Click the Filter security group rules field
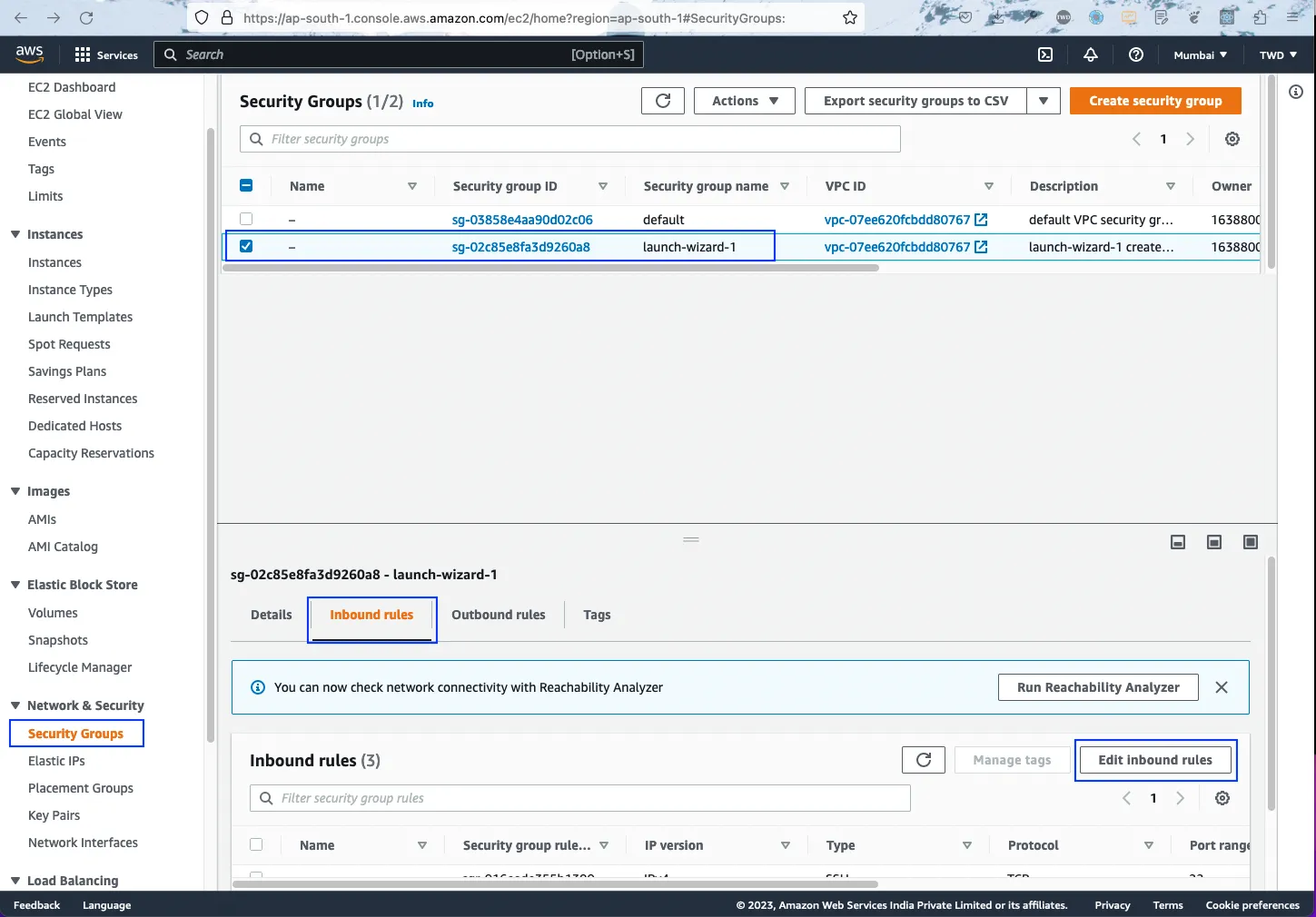The height and width of the screenshot is (917, 1316). coord(580,798)
